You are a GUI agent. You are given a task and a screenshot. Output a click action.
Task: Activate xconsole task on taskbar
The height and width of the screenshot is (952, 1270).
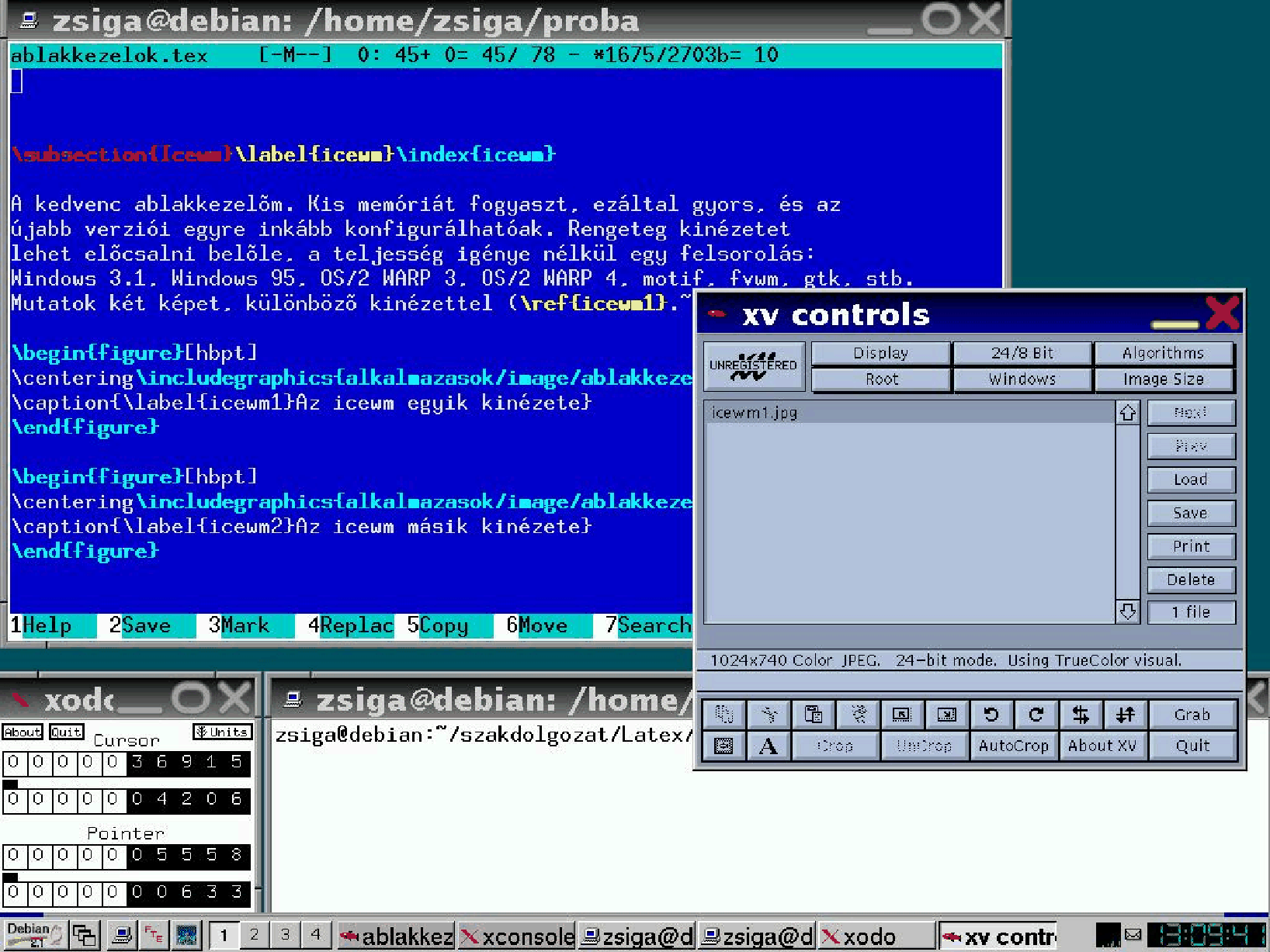click(517, 936)
